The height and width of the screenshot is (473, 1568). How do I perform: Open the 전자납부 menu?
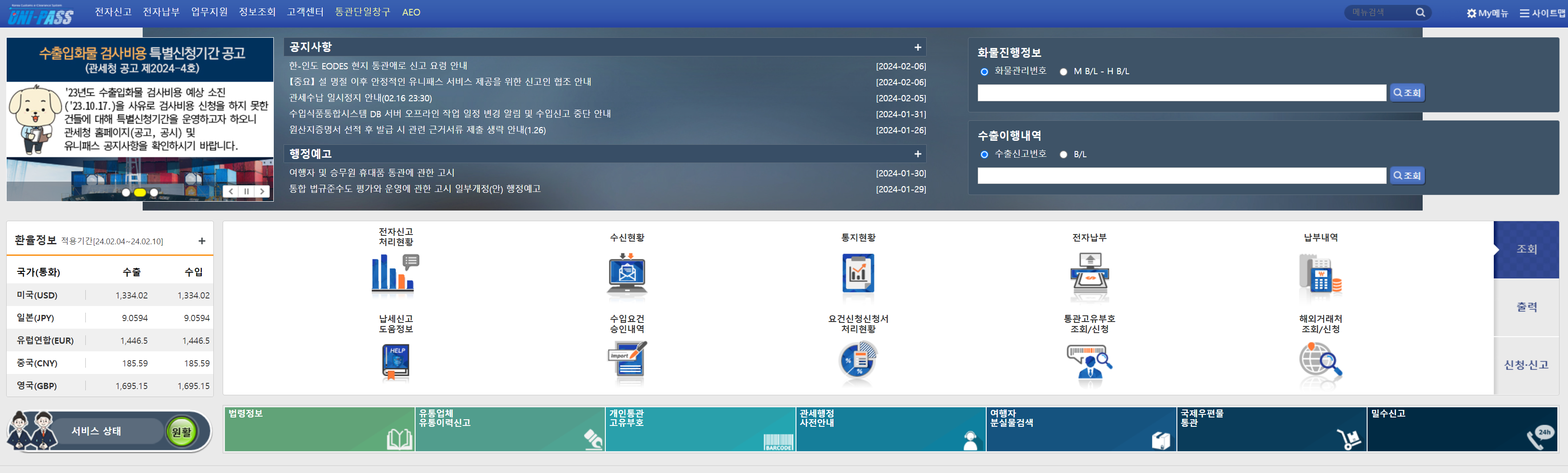161,12
